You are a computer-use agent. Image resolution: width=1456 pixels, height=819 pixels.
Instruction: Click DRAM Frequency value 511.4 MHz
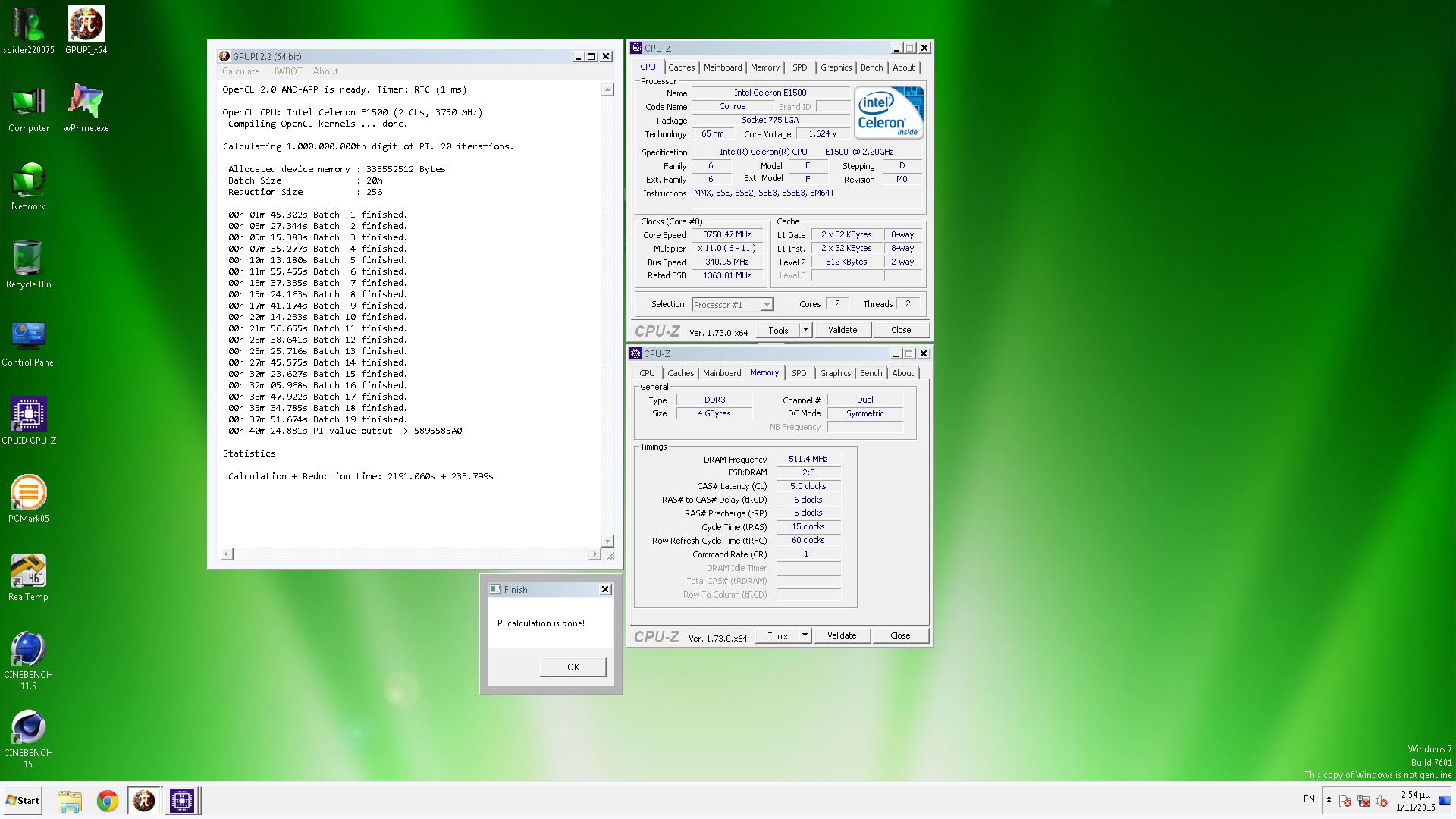808,459
